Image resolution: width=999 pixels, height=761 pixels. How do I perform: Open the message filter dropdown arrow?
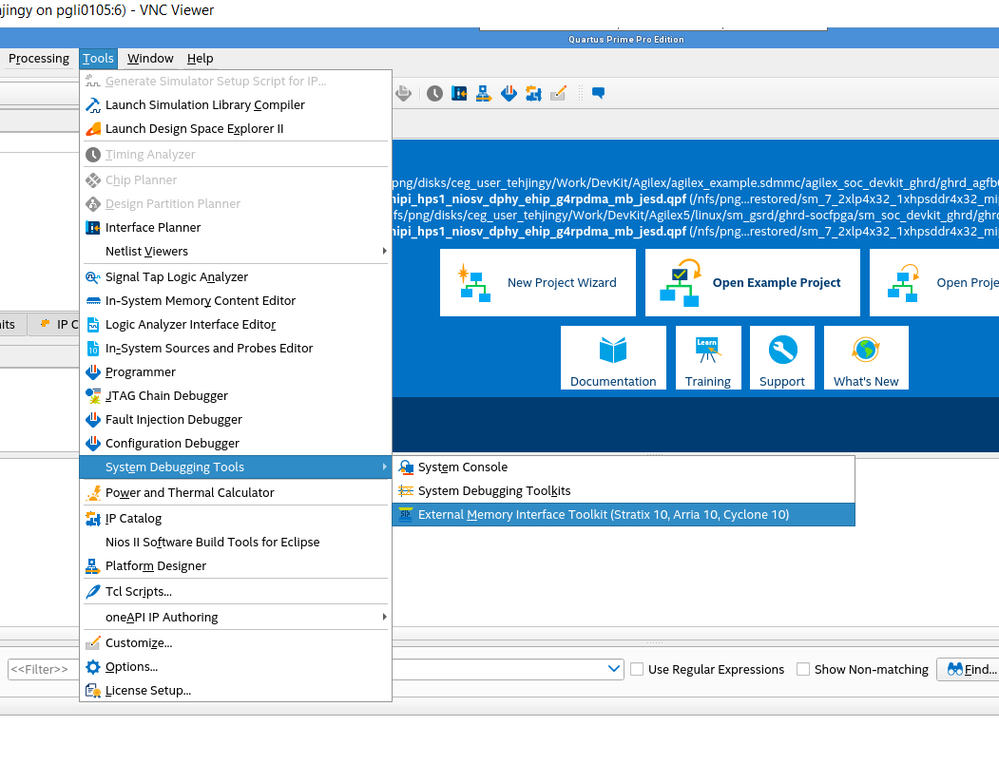pyautogui.click(x=615, y=669)
